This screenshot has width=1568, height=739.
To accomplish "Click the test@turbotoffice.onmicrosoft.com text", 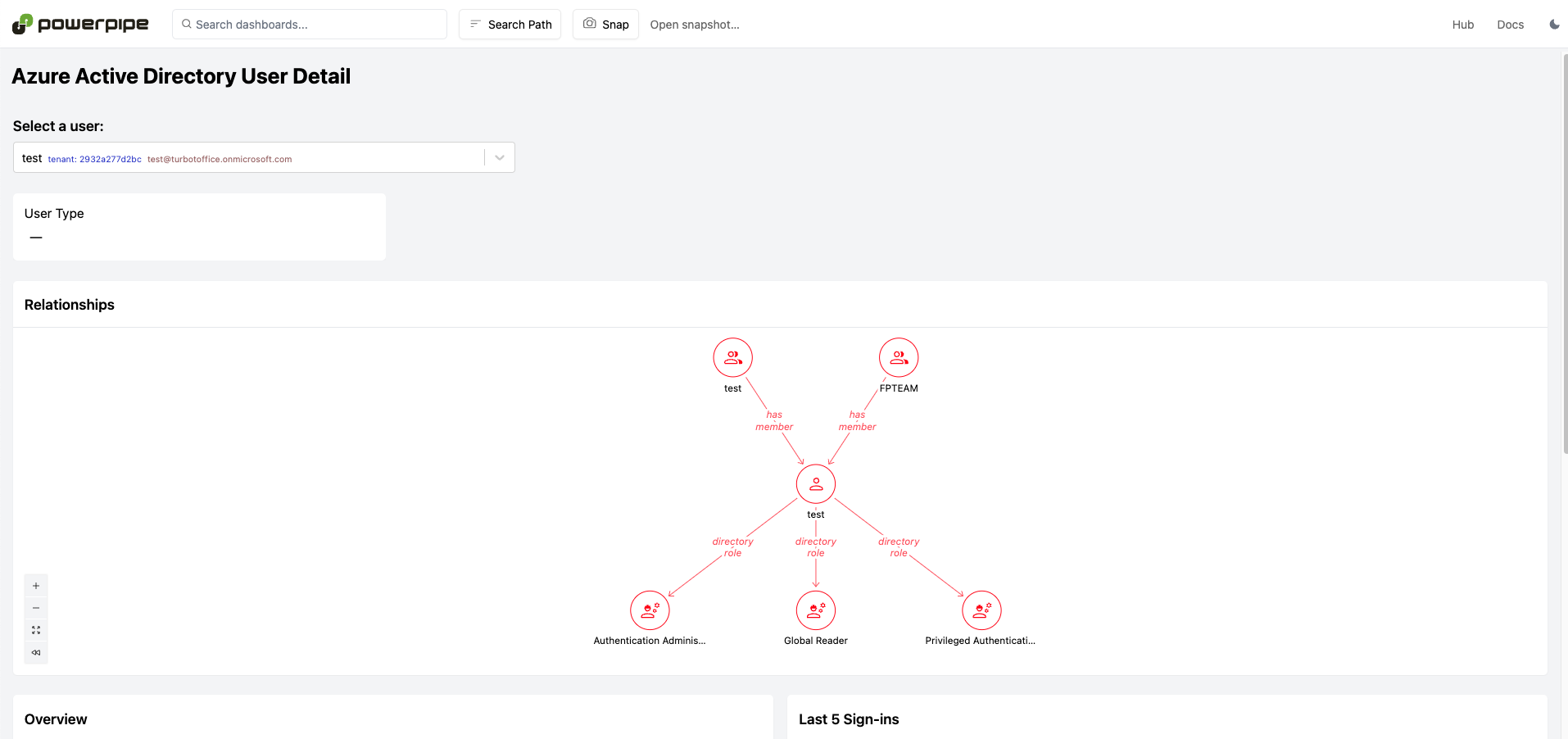I will 220,159.
